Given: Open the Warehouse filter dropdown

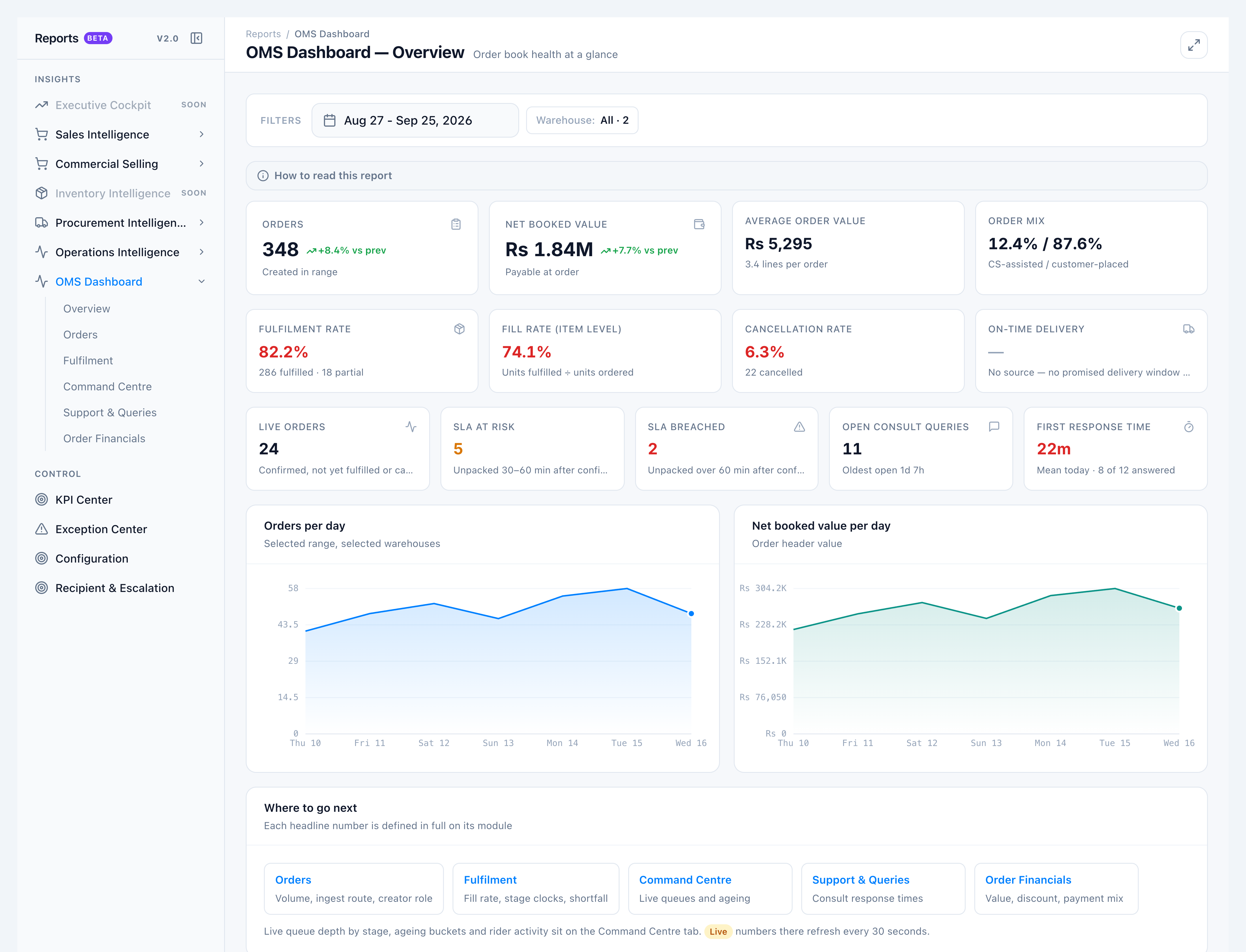Looking at the screenshot, I should click(x=582, y=120).
